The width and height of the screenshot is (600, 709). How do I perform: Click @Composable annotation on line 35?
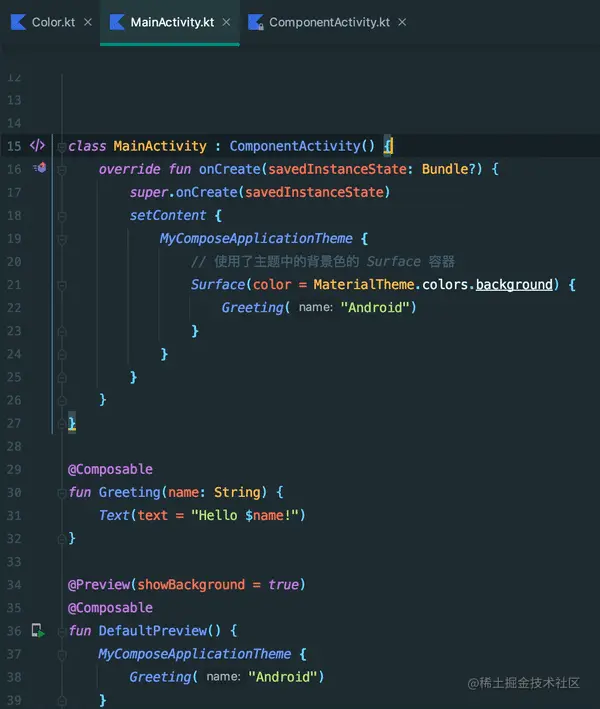tap(110, 608)
